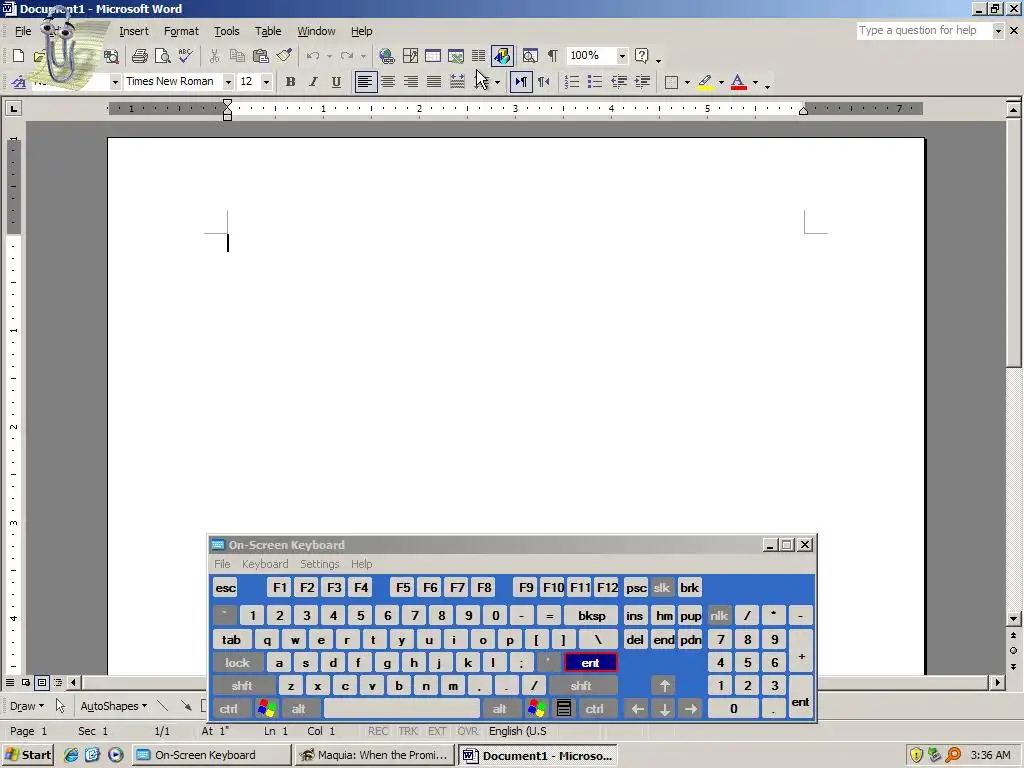Expand the Outside Border dropdown arrow
The width and height of the screenshot is (1024, 768).
687,82
